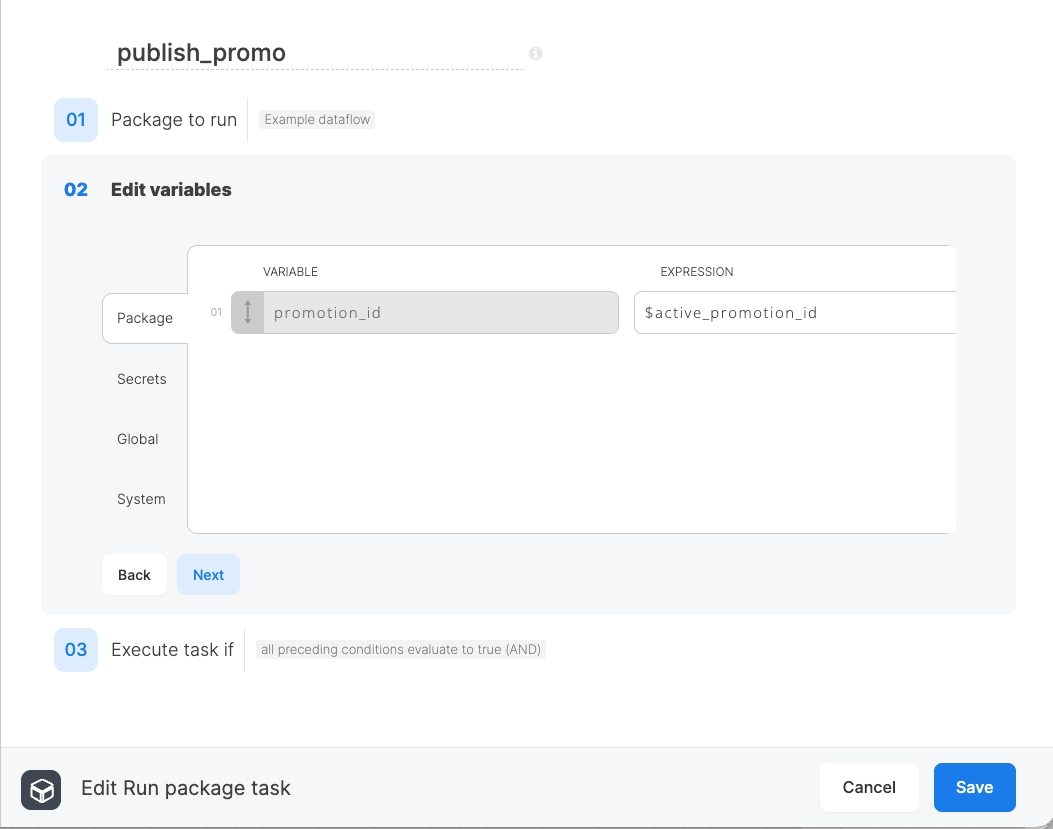The height and width of the screenshot is (829, 1053).
Task: Show the System variables tab
Action: [141, 499]
